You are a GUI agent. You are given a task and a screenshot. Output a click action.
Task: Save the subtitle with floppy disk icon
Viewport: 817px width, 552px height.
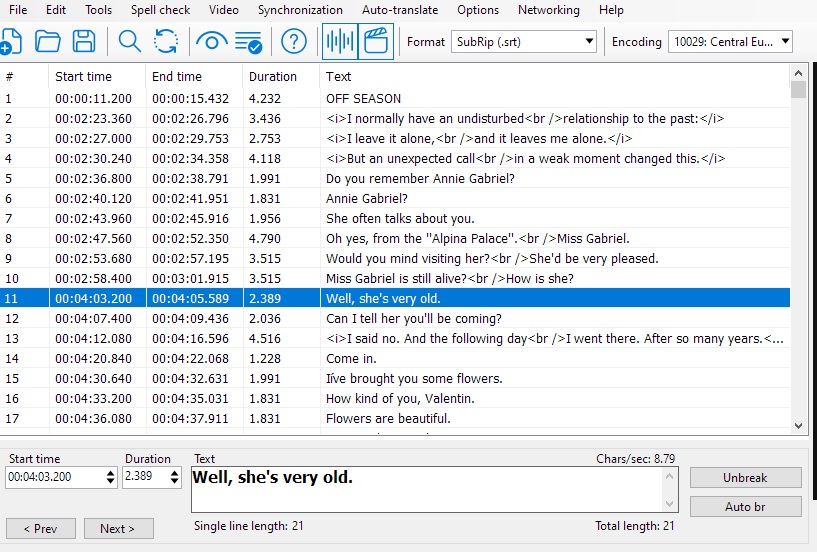(84, 41)
